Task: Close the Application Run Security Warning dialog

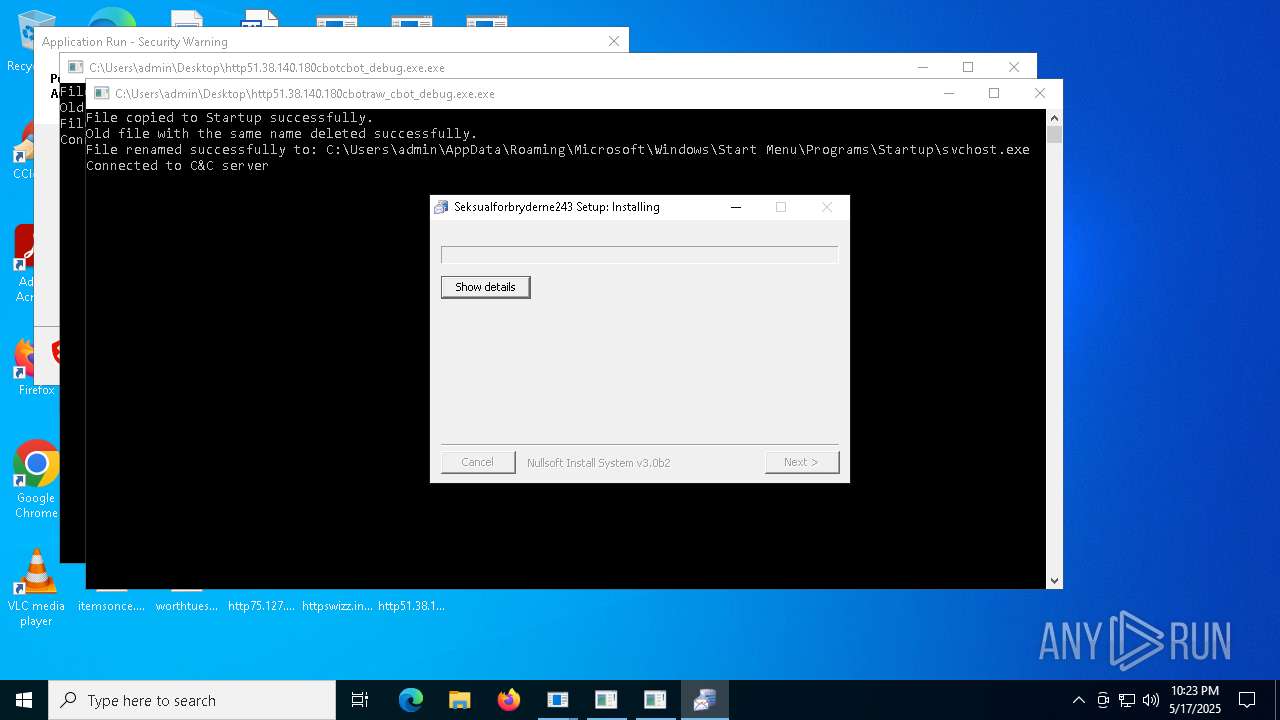Action: (x=614, y=41)
